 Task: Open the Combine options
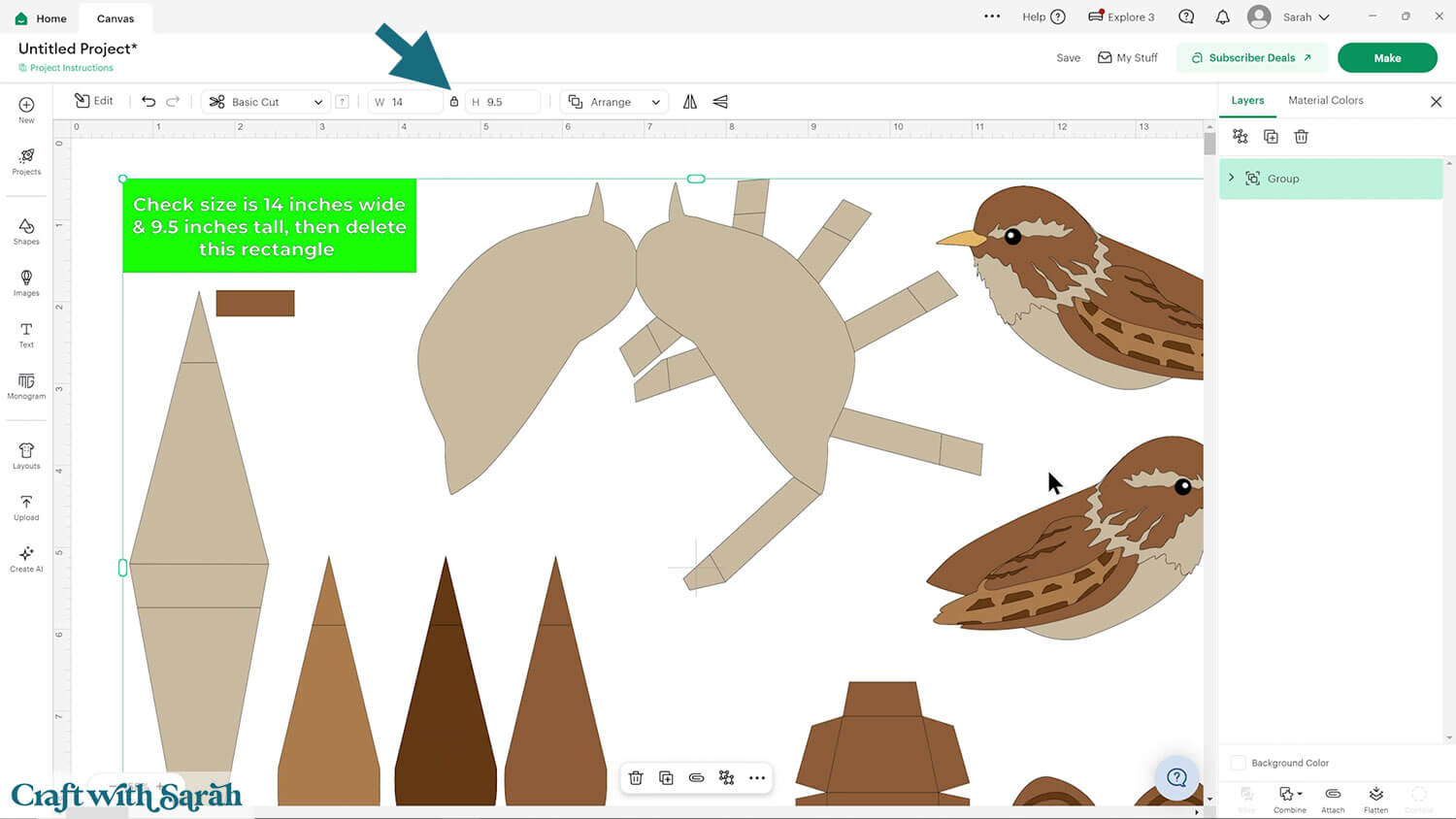coord(1289,799)
